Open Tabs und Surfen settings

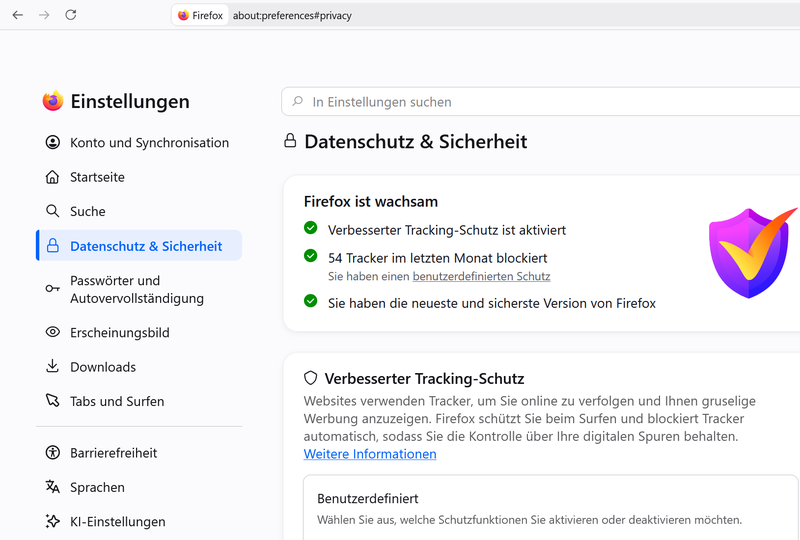point(139,401)
